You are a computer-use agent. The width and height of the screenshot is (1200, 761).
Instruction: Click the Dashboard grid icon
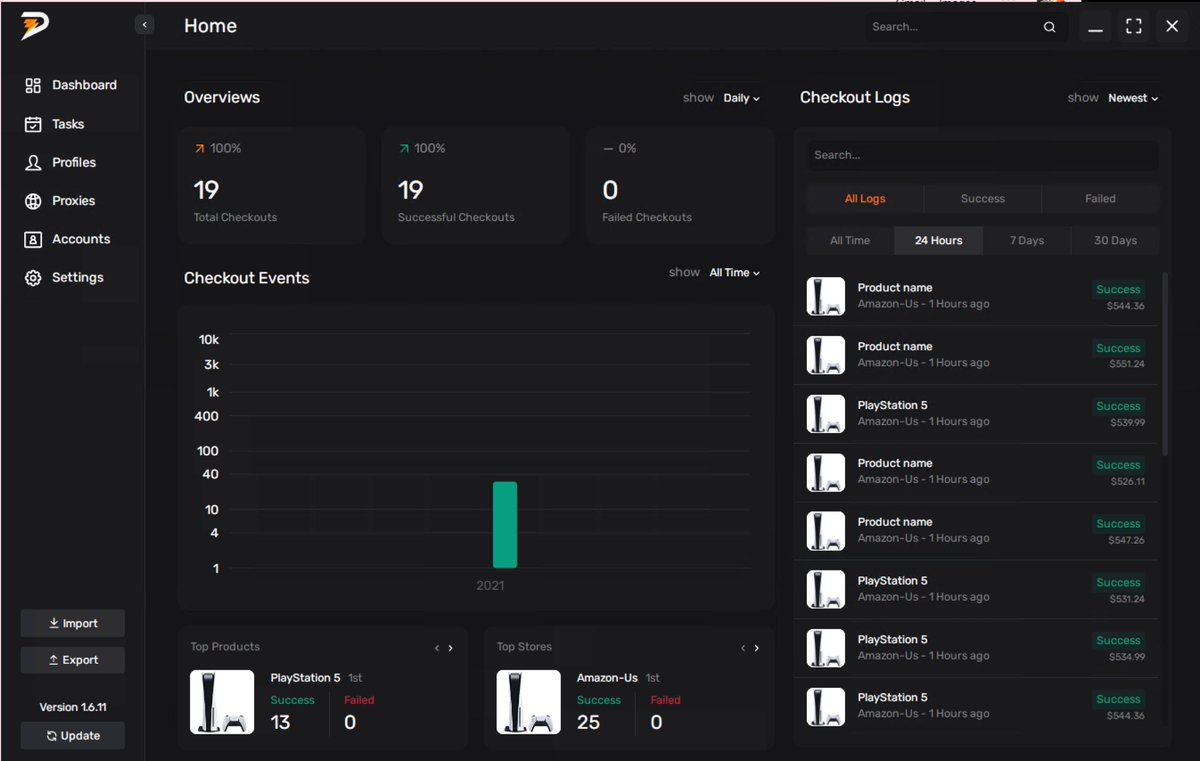(33, 86)
